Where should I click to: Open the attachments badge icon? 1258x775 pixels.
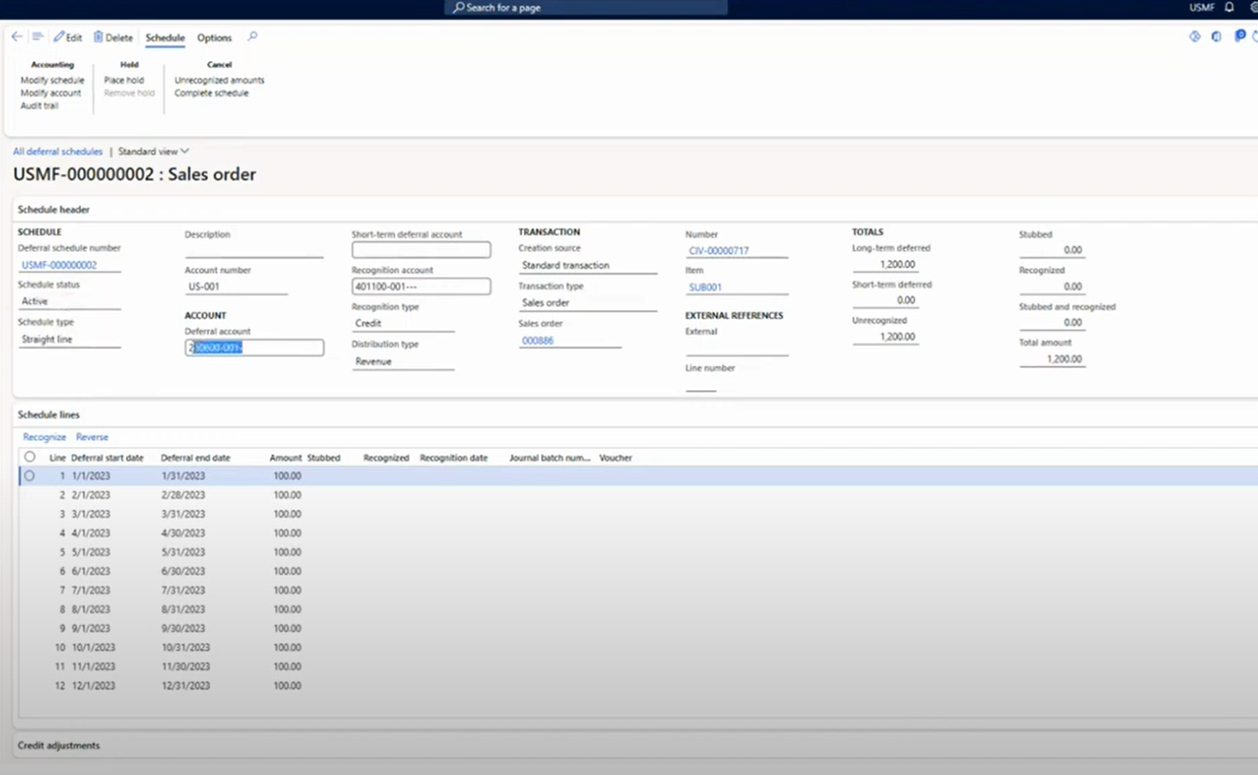coord(1240,37)
